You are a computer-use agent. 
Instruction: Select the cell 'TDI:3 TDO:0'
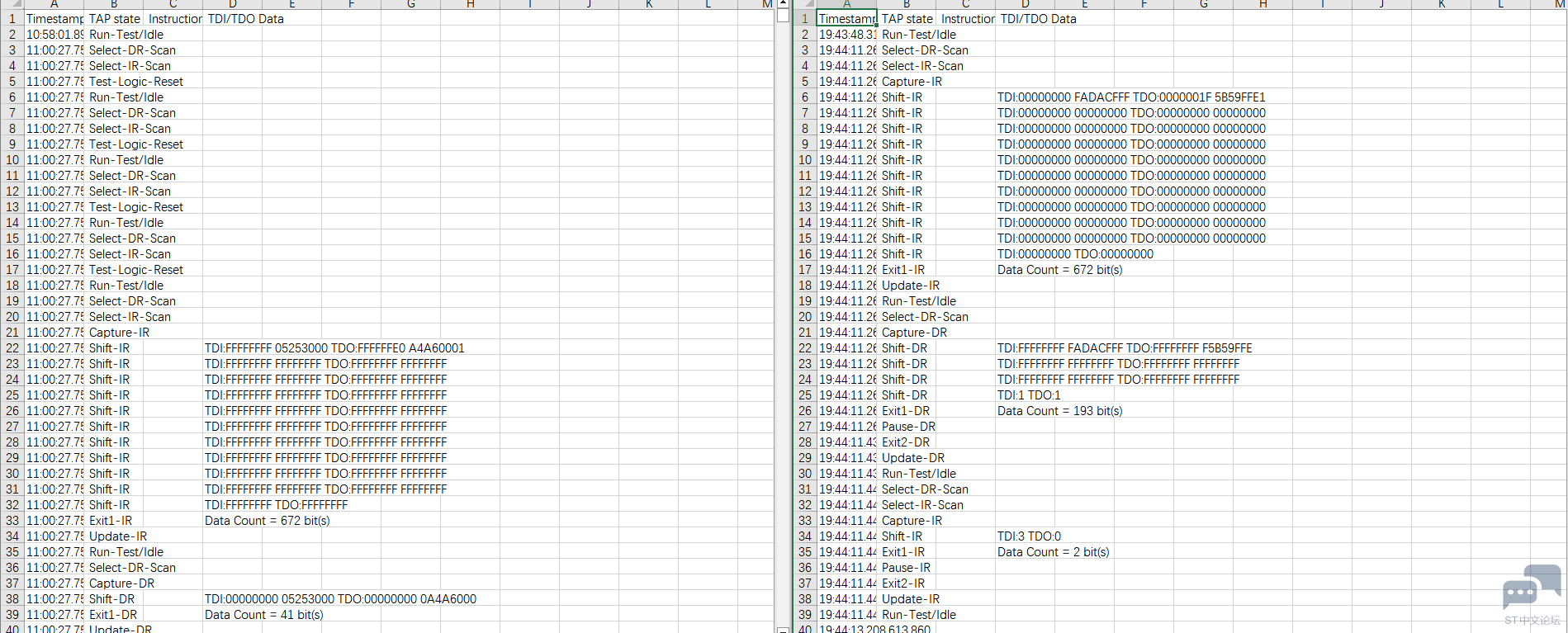(1029, 536)
